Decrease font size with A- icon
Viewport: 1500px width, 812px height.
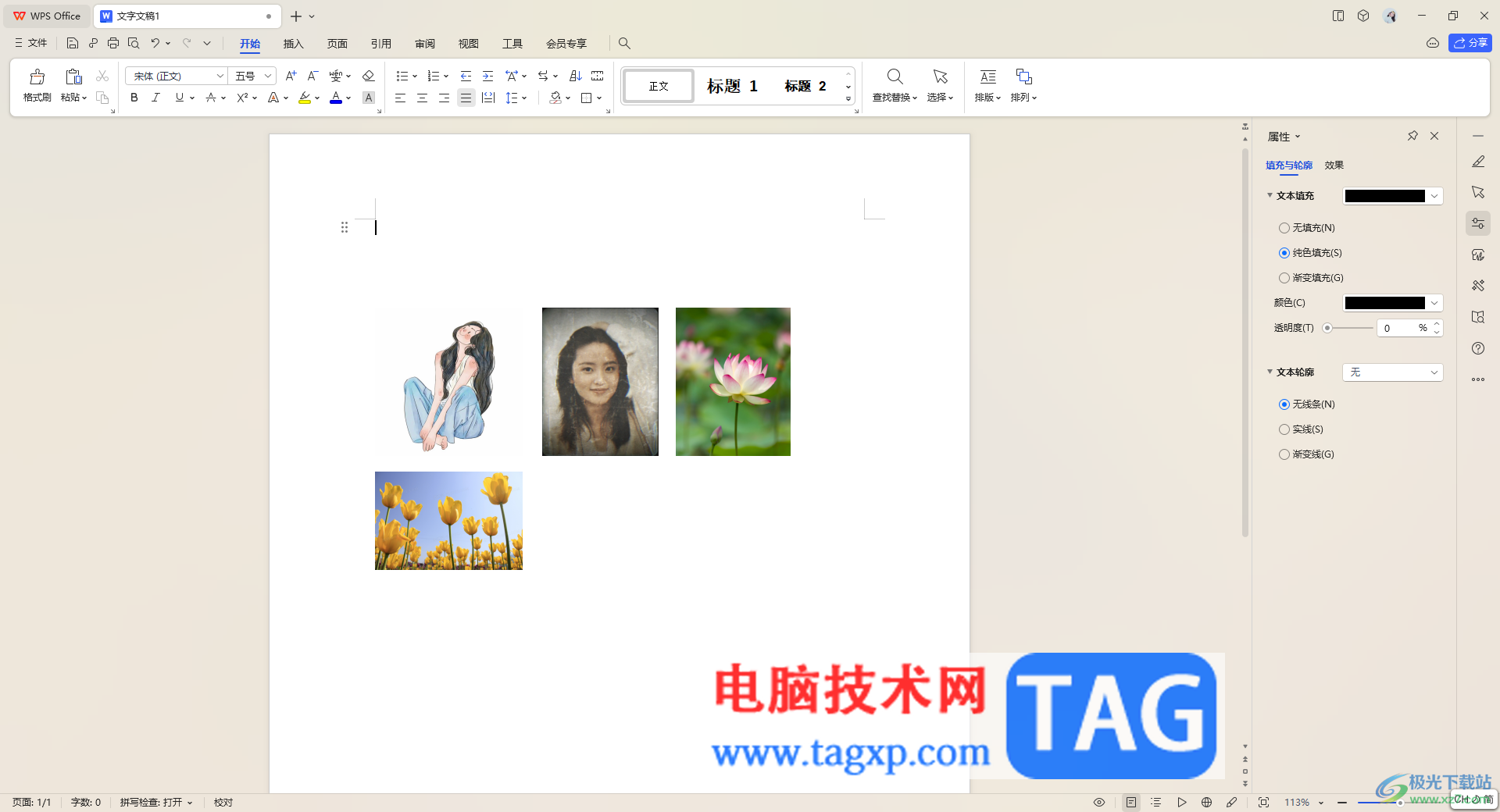click(312, 76)
